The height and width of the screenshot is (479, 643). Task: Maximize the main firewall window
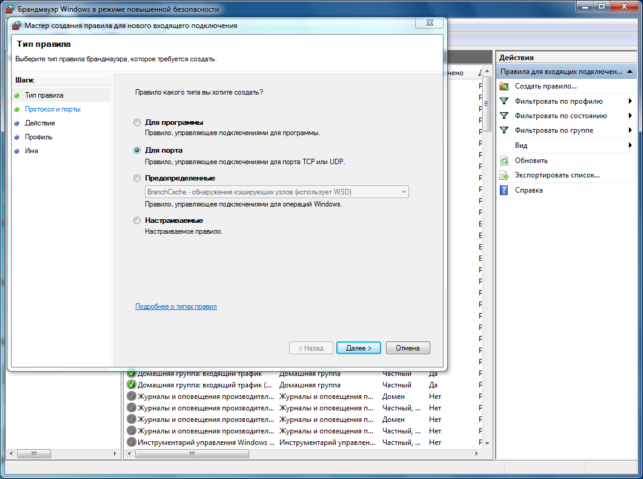(x=601, y=6)
